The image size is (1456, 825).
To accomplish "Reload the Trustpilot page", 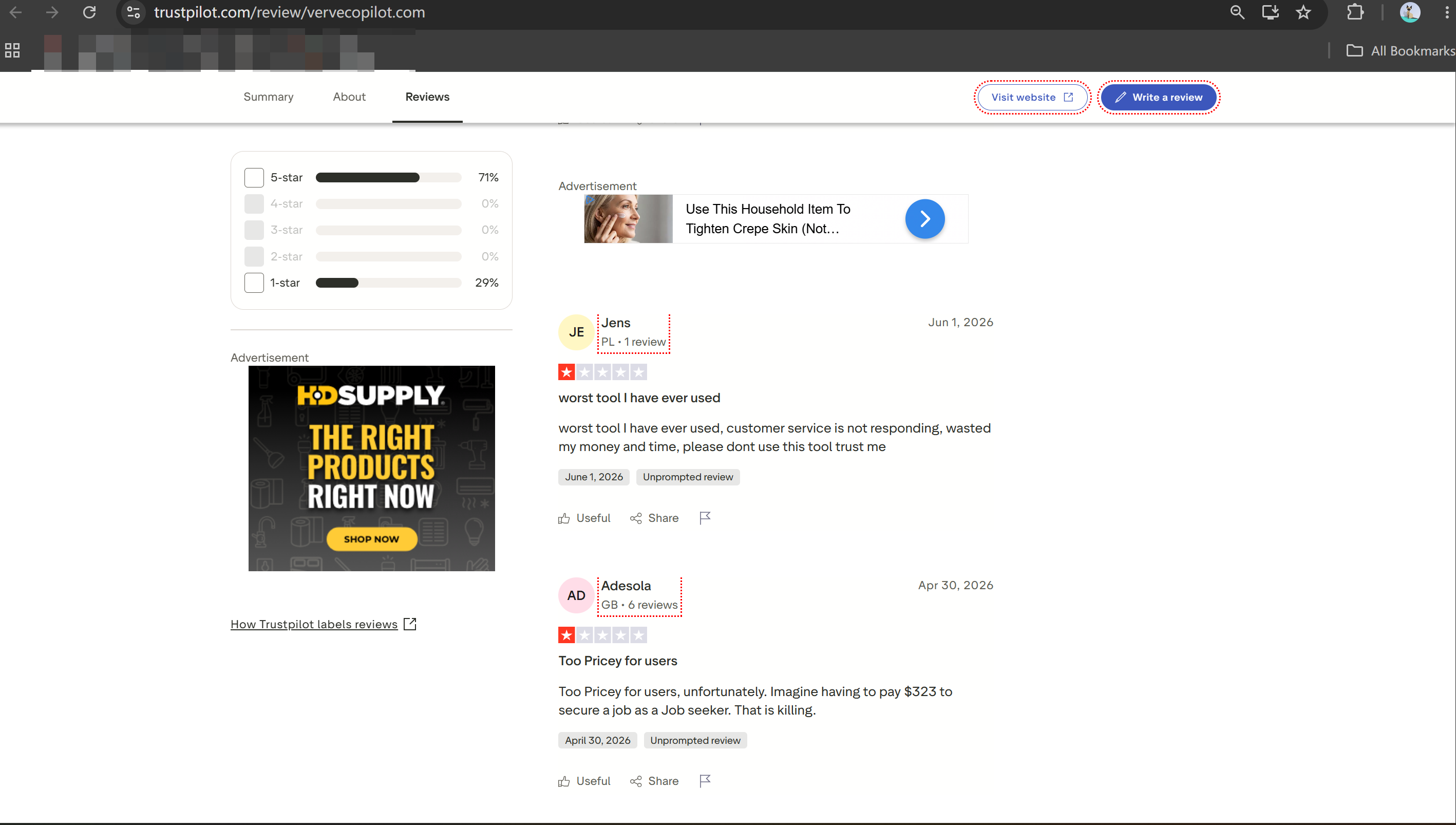I will point(89,12).
